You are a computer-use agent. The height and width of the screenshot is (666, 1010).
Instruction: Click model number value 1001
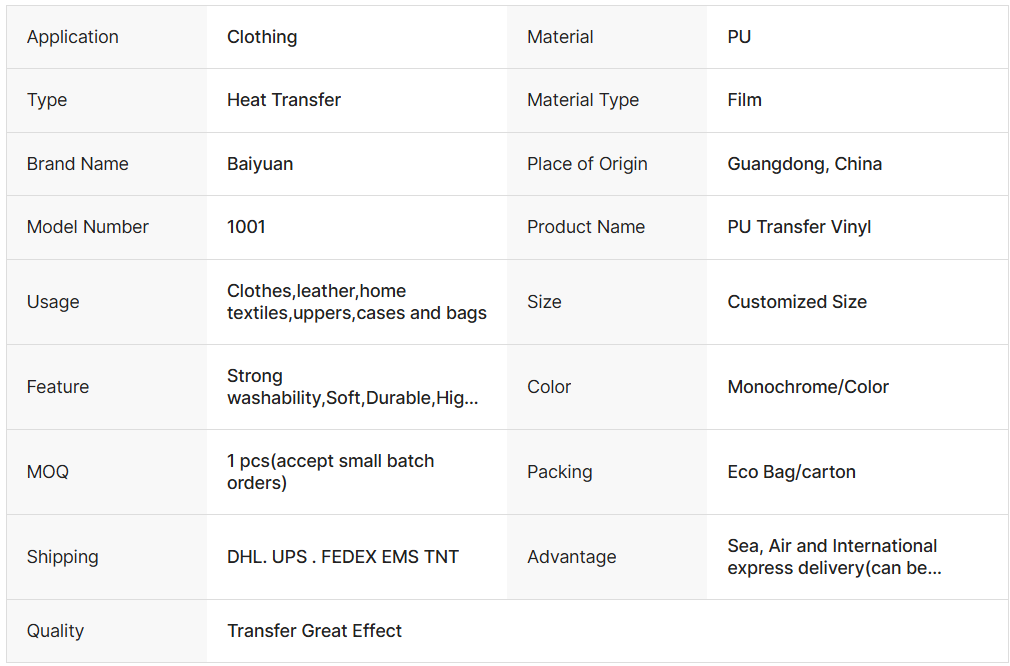point(246,227)
